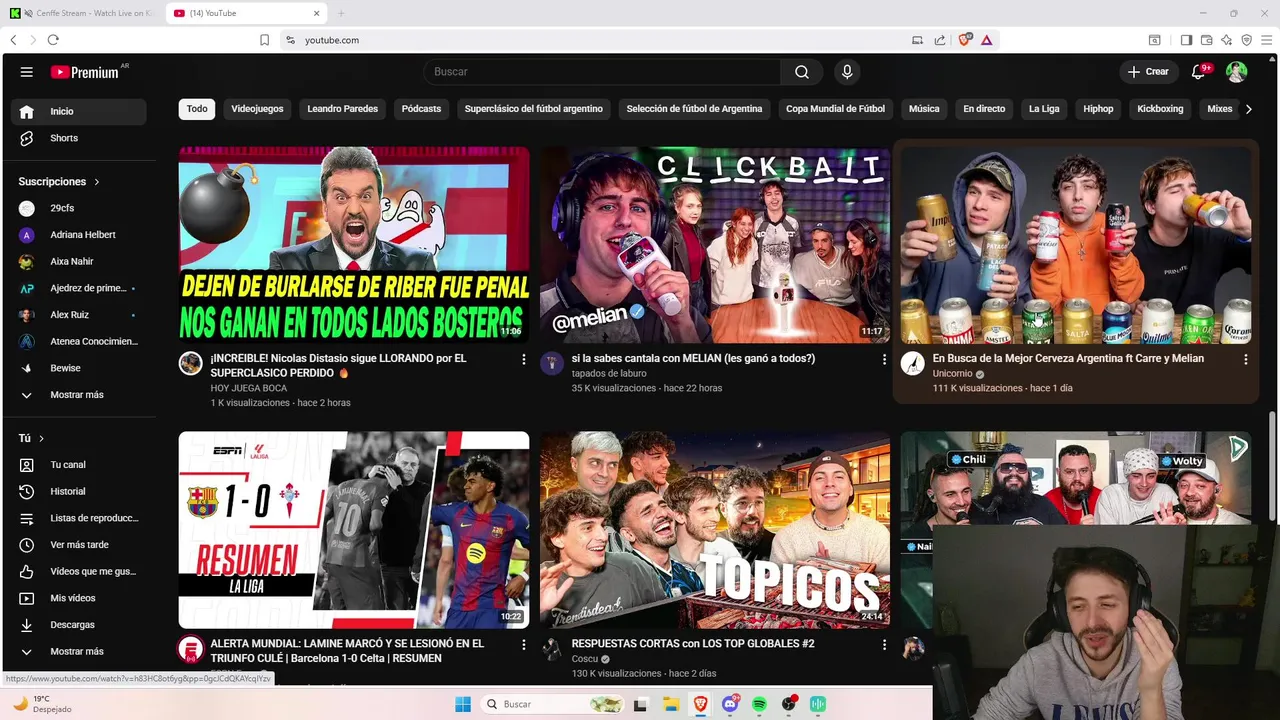1280x720 pixels.
Task: Select the Pódcasts filter chip
Action: pos(421,109)
